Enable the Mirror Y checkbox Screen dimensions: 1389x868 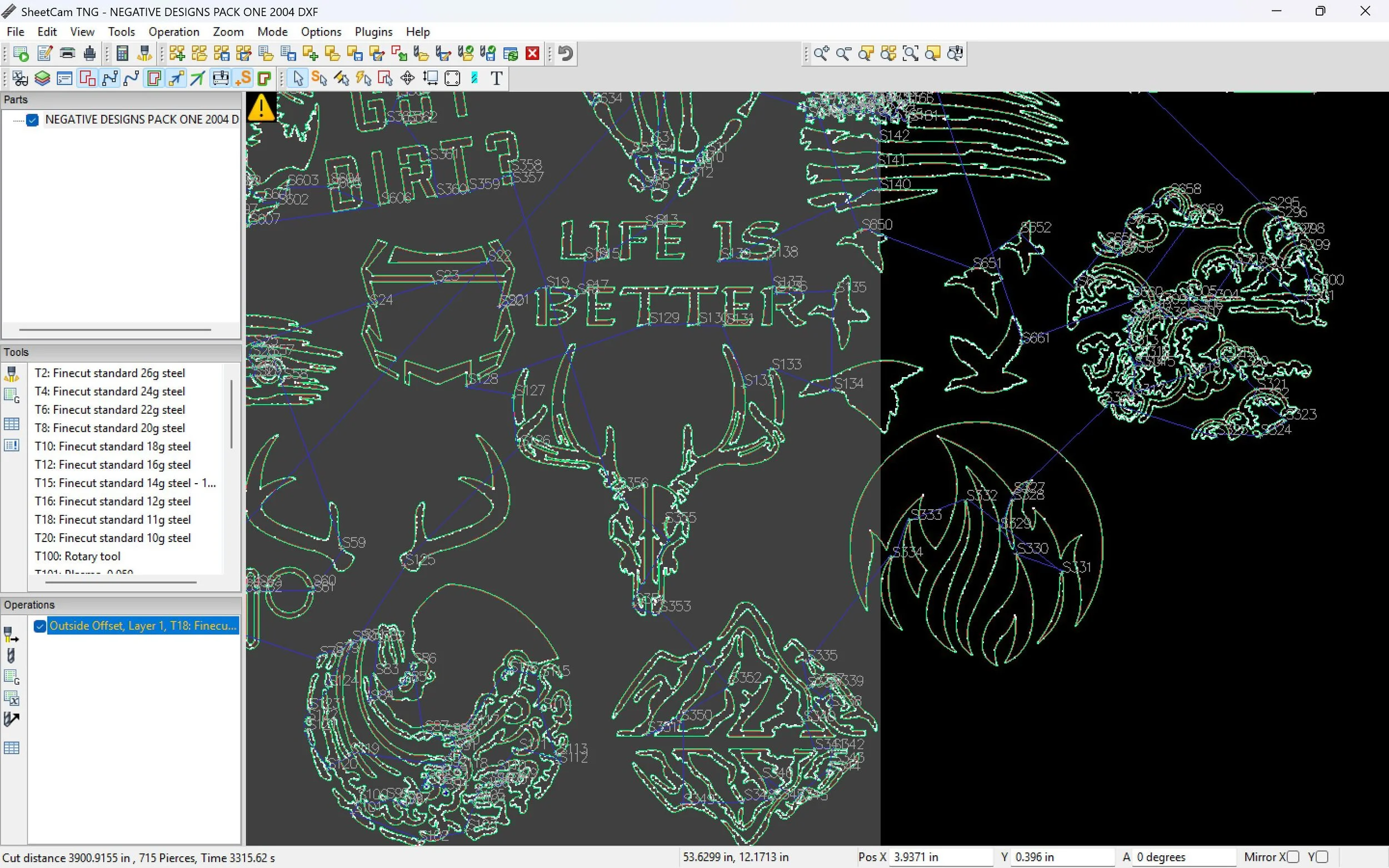point(1322,857)
